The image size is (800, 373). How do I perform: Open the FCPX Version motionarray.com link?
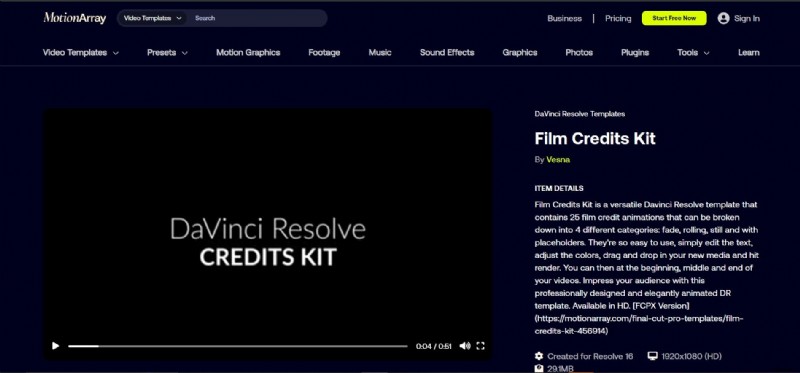coord(639,325)
